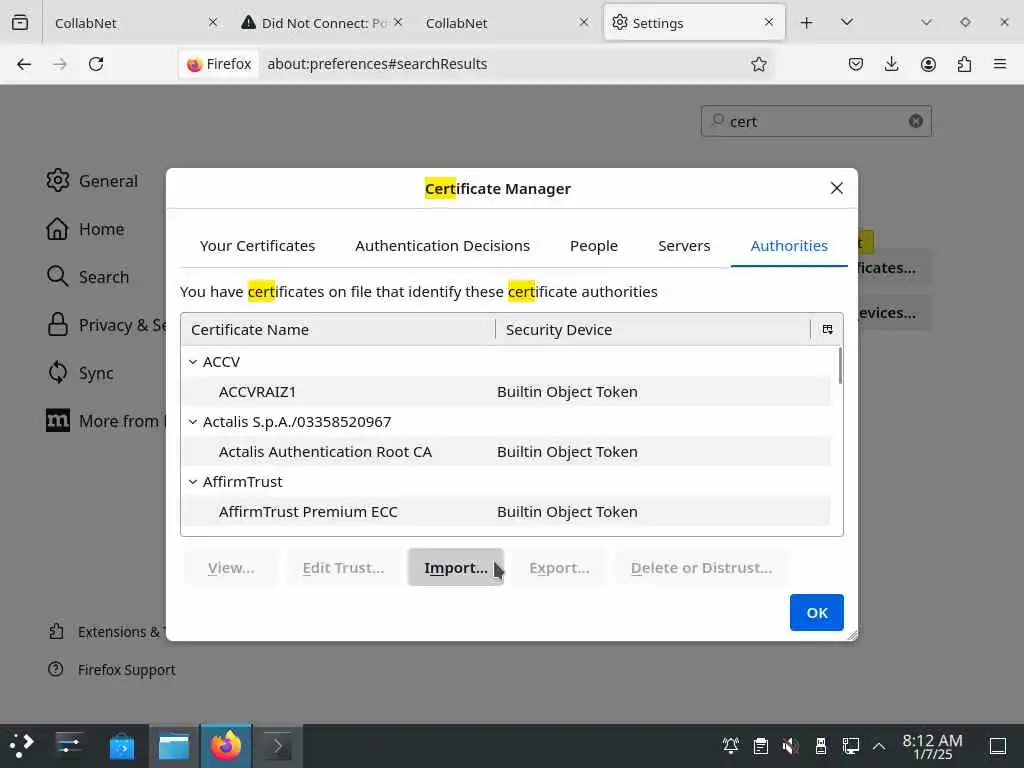Open the Pocket save icon
Image resolution: width=1024 pixels, height=768 pixels.
tap(856, 64)
